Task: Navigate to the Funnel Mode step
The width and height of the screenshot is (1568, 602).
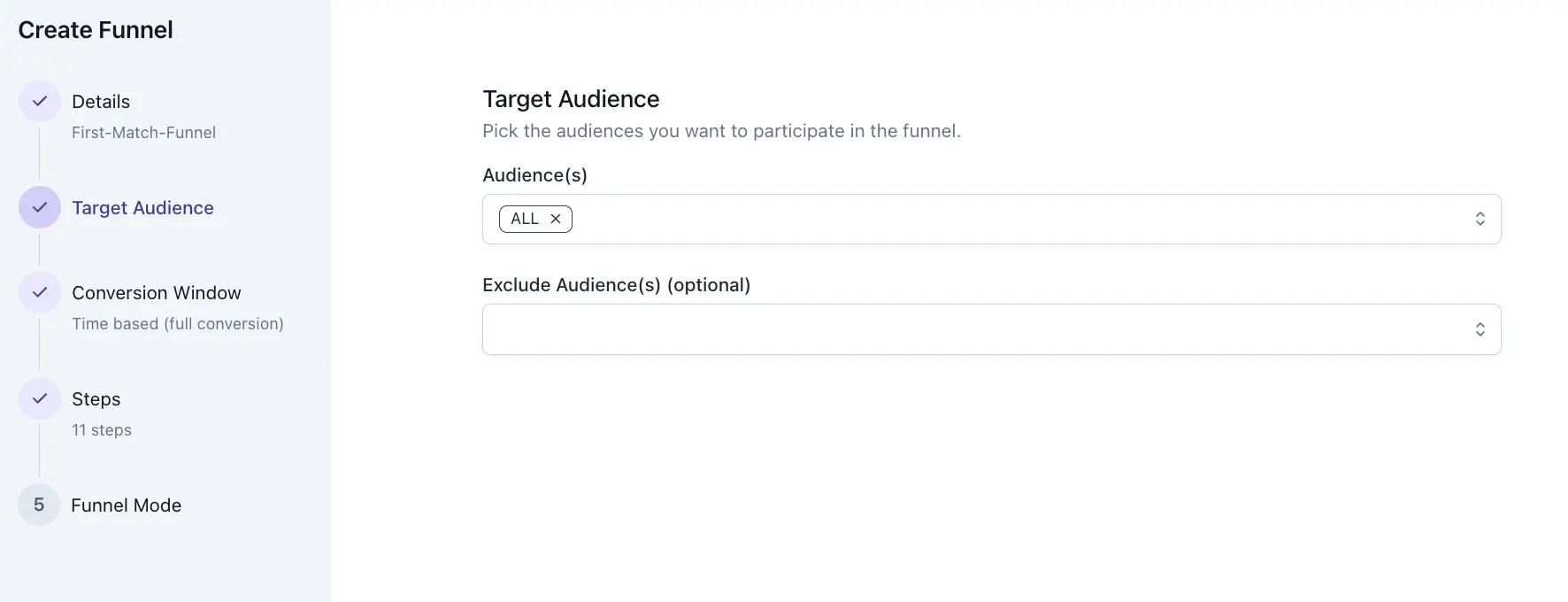Action: point(126,505)
